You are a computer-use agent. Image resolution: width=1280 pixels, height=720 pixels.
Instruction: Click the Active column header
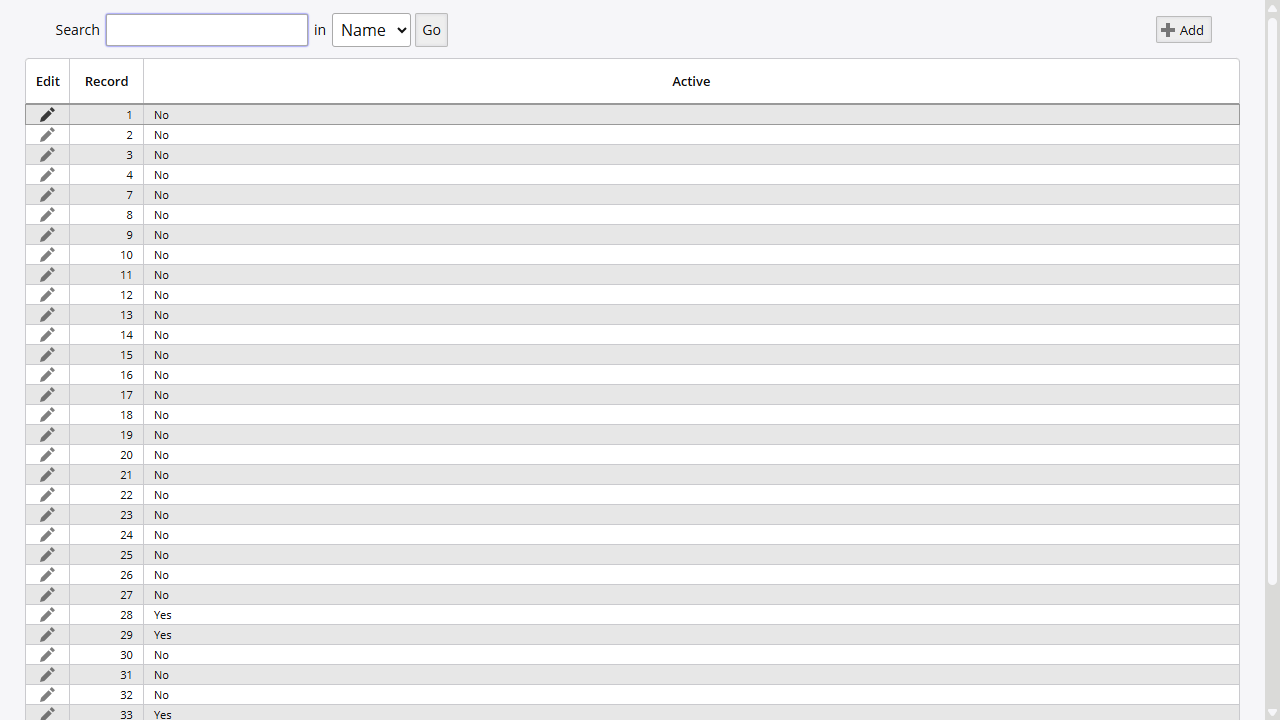691,81
